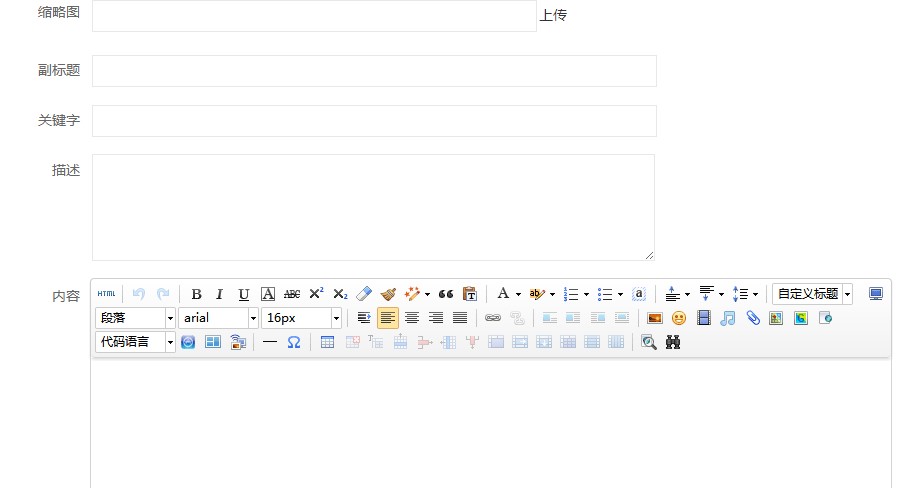Toggle italic formatting
Image resolution: width=914 pixels, height=488 pixels.
click(220, 294)
